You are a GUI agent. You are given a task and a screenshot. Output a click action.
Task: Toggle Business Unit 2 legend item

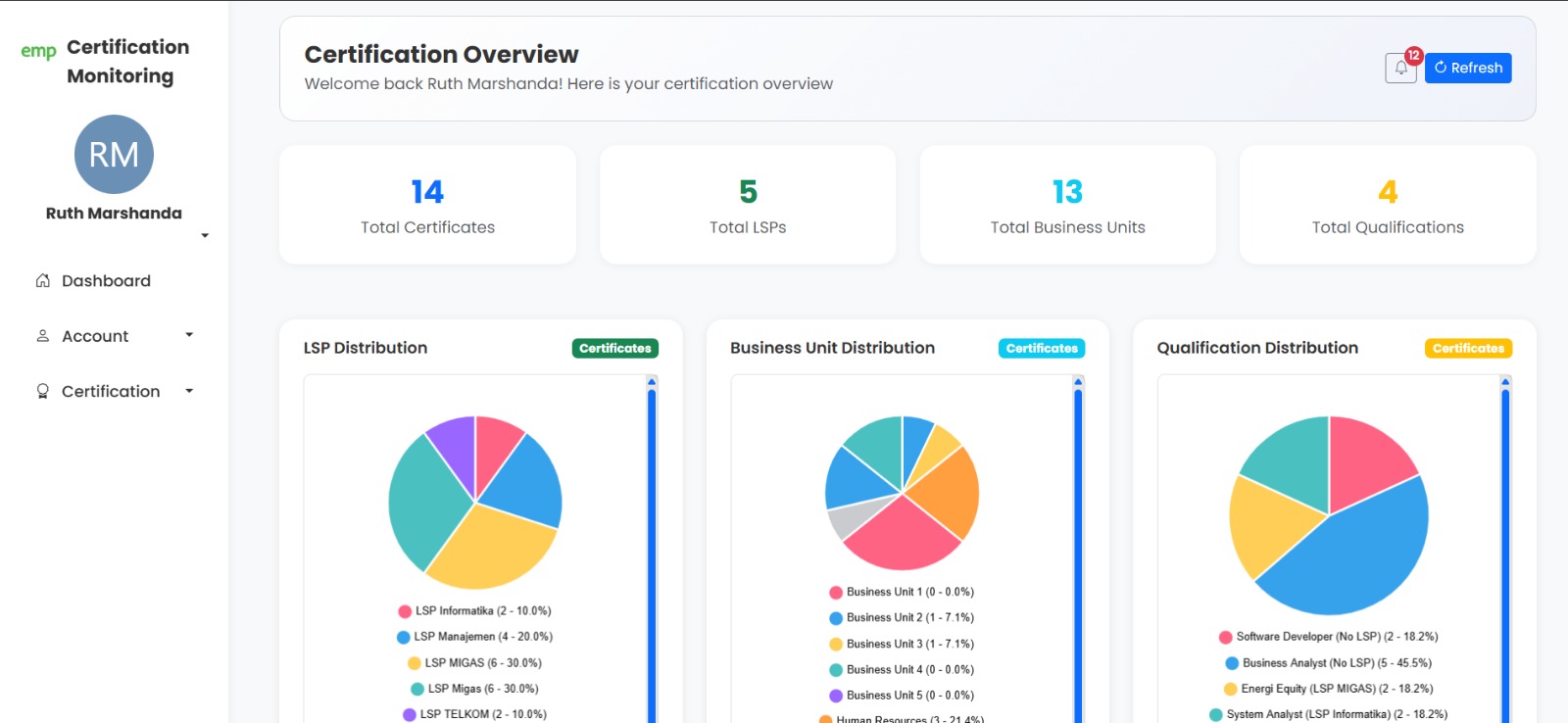[x=902, y=618]
